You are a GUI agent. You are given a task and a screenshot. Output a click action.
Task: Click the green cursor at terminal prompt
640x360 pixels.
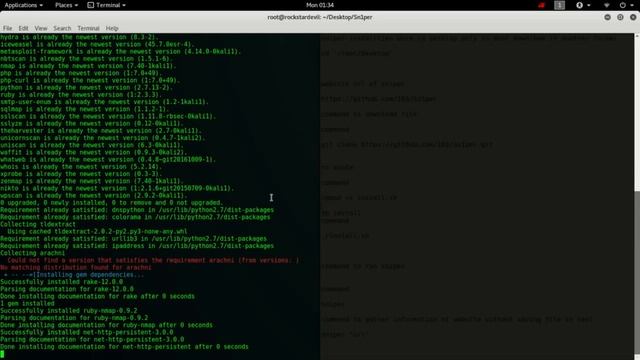click(x=2, y=354)
